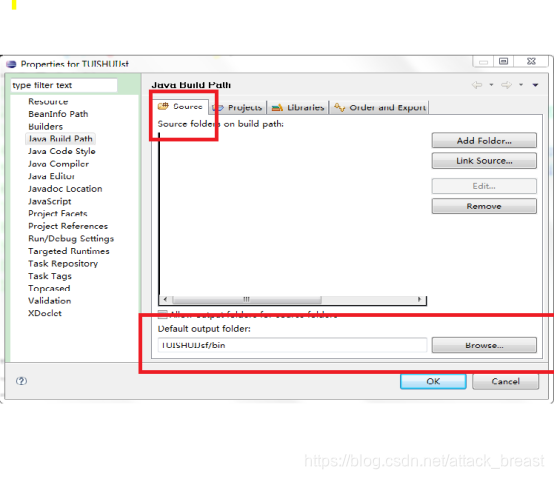Click the Link Source button
The image size is (554, 479).
(484, 161)
